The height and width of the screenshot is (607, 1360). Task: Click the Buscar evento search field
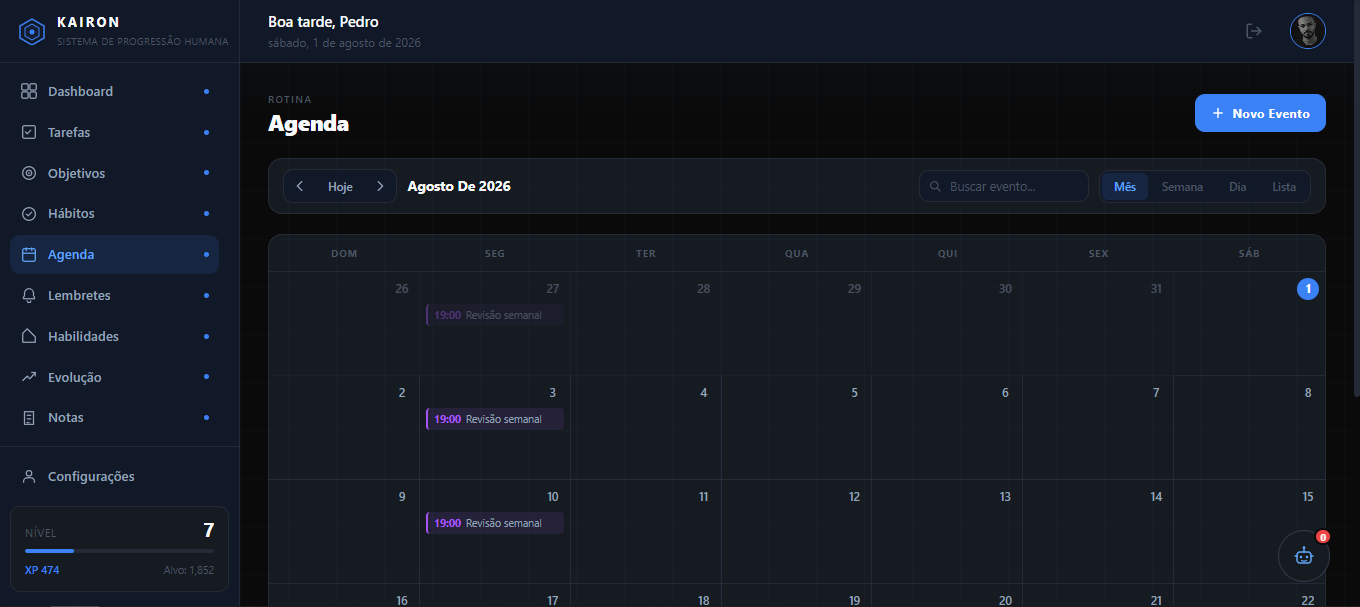point(1004,186)
